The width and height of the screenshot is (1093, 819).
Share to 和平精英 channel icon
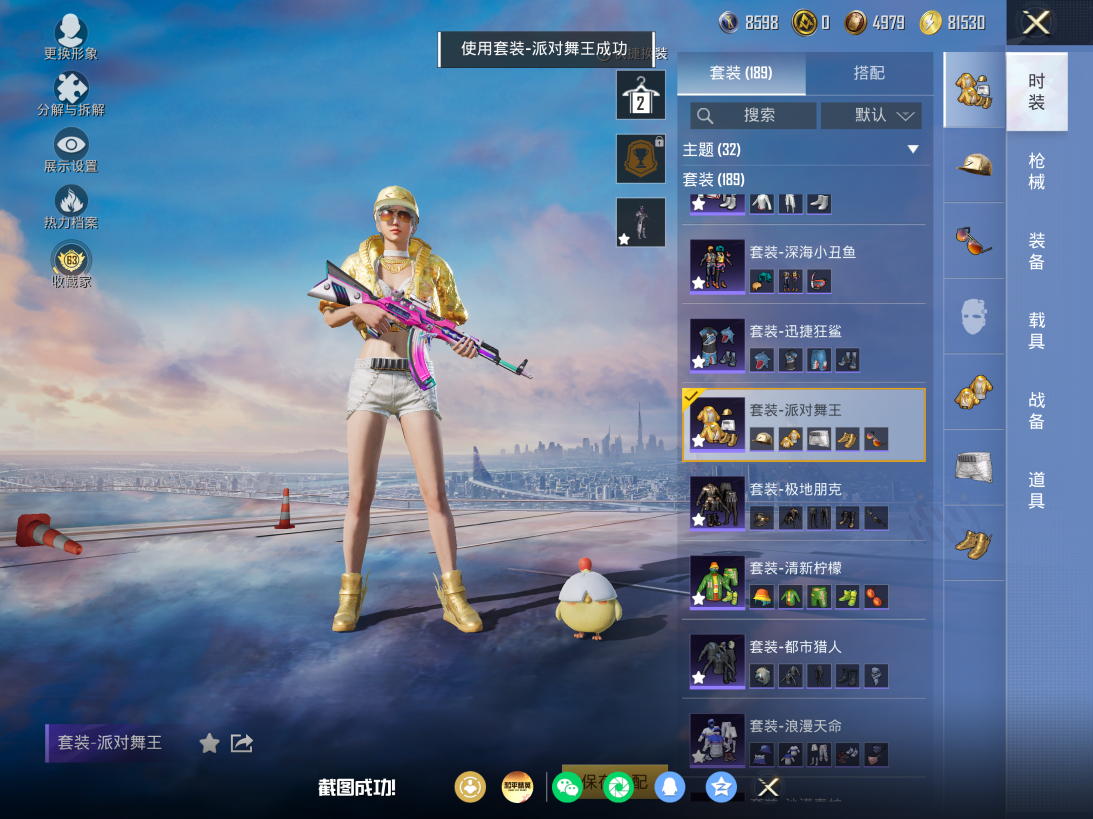pyautogui.click(x=517, y=788)
